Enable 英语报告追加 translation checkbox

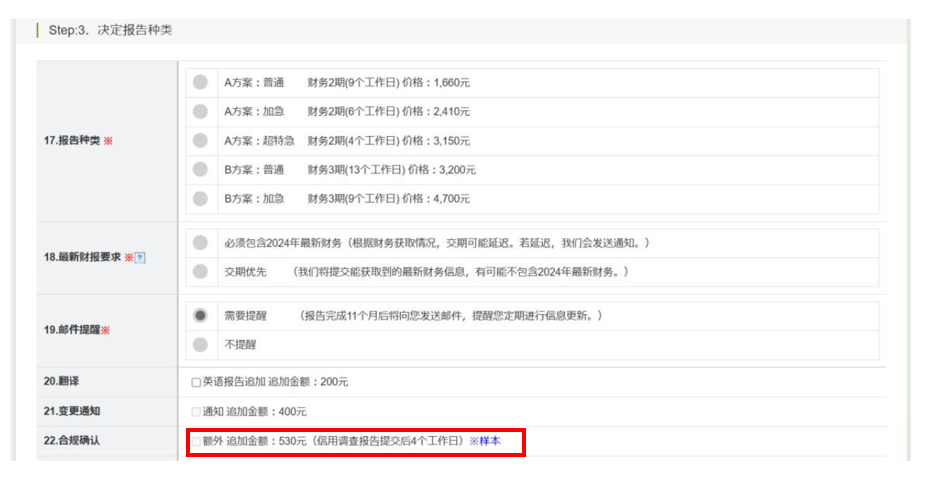click(x=196, y=382)
